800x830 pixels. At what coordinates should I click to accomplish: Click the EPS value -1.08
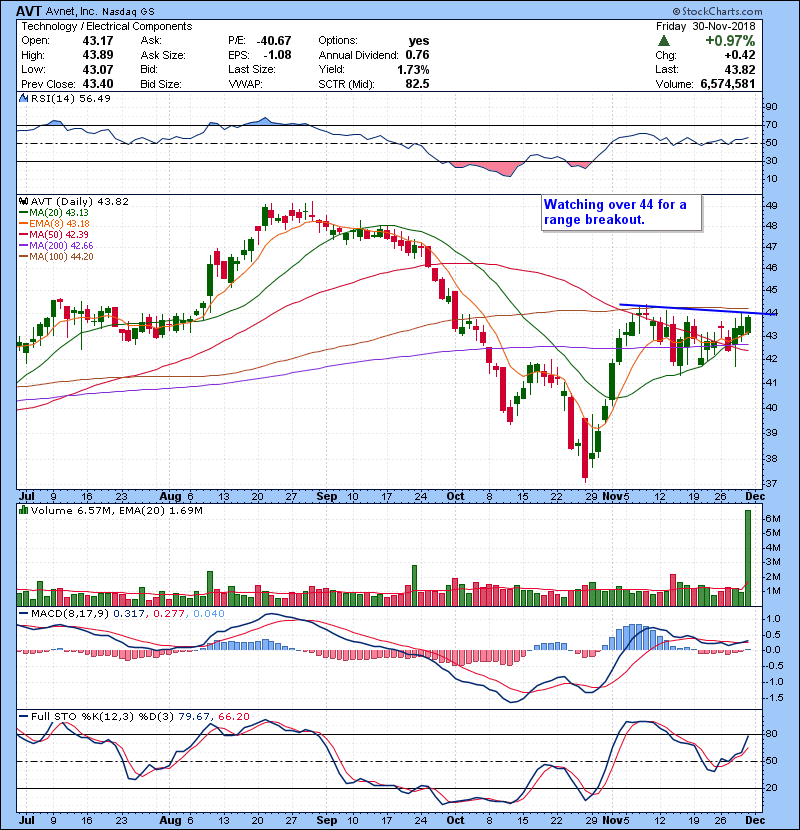[x=277, y=55]
